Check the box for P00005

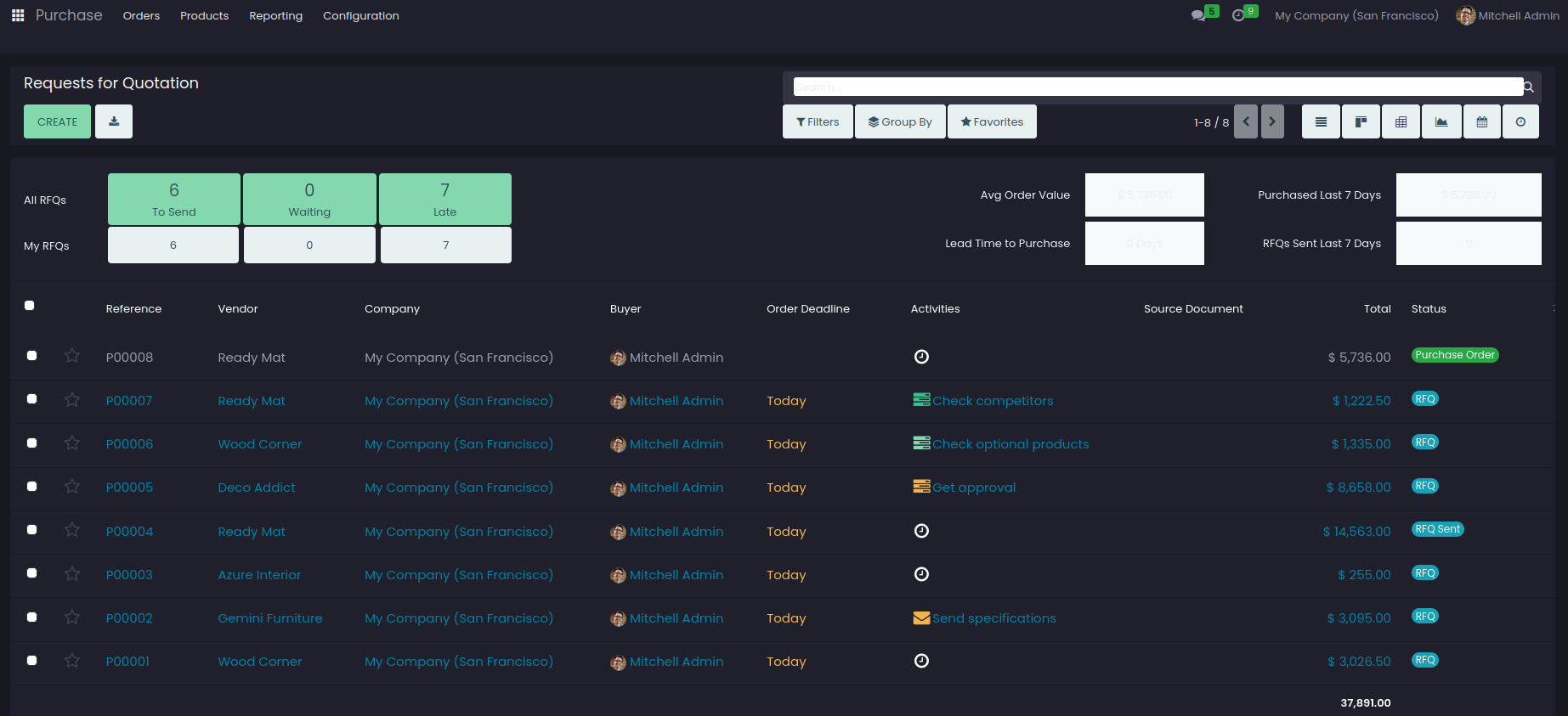(31, 487)
